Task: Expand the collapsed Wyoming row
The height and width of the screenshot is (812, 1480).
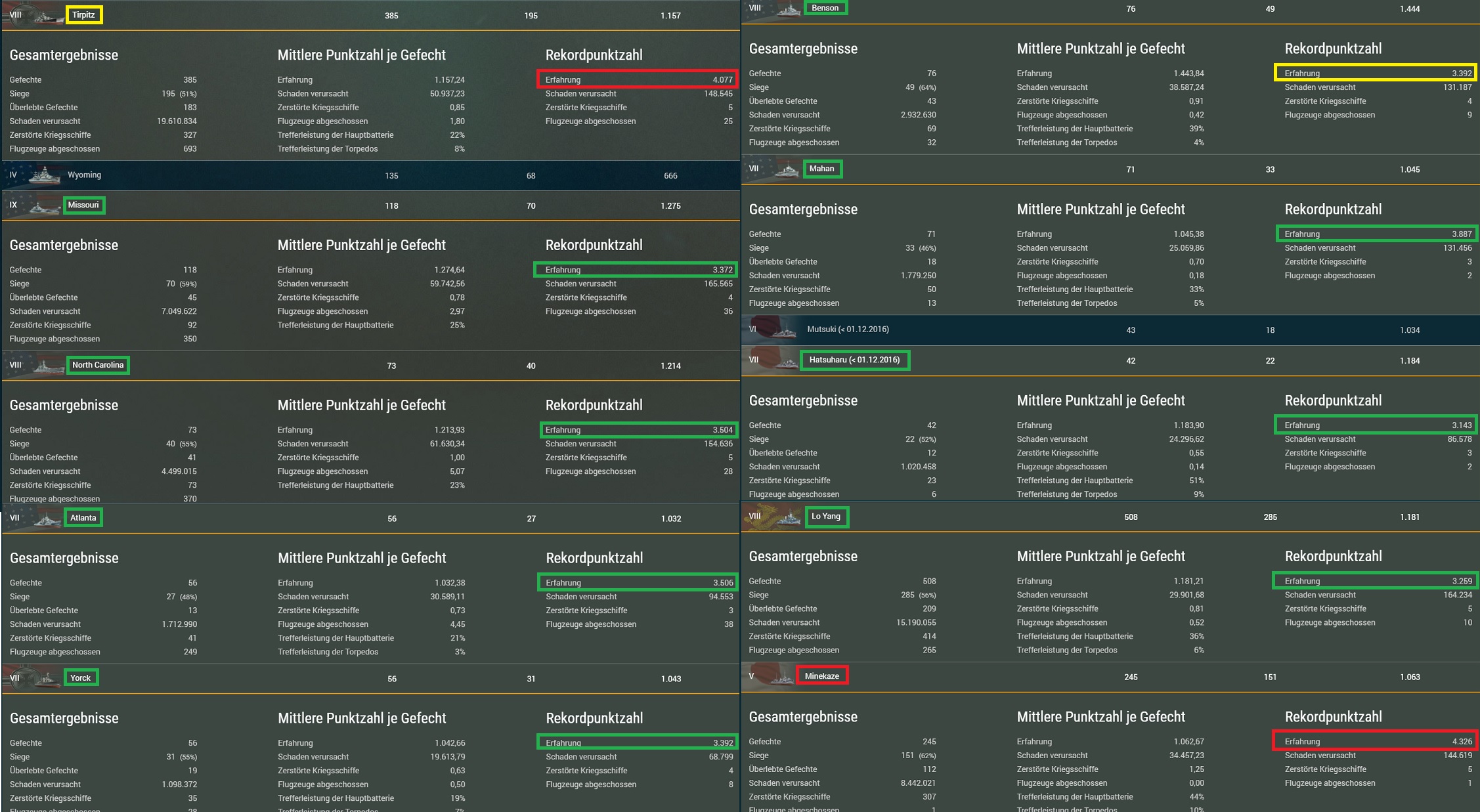Action: (84, 175)
